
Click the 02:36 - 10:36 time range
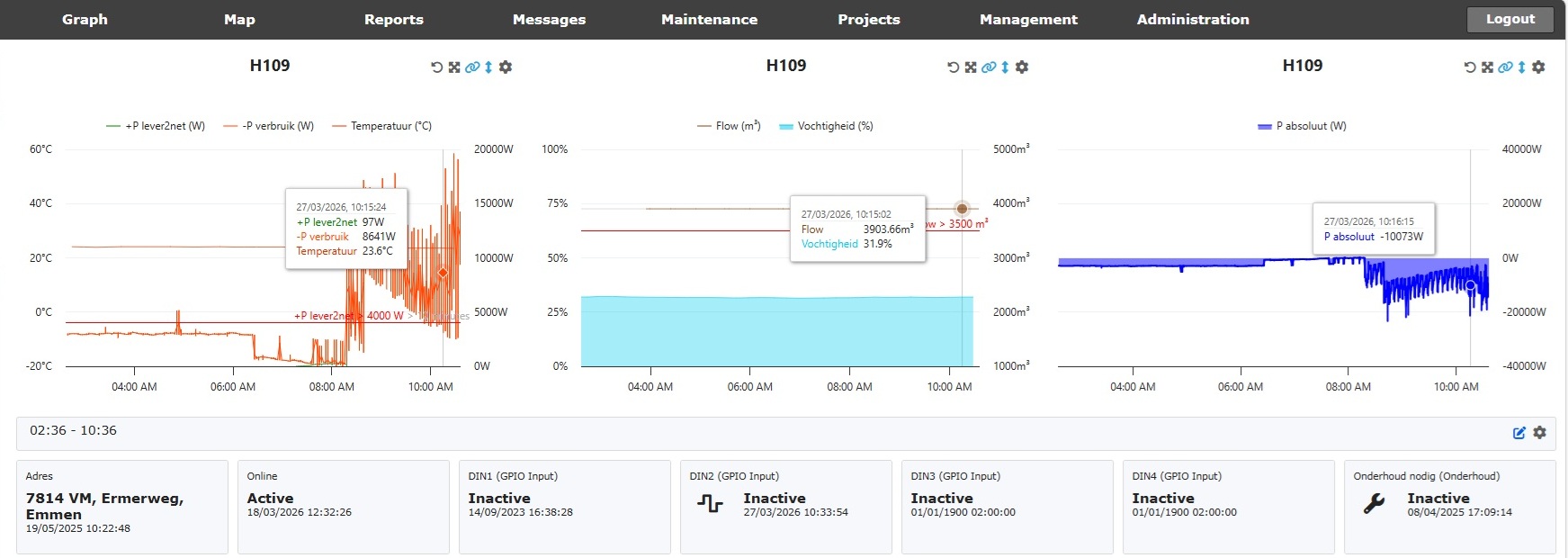tap(74, 431)
